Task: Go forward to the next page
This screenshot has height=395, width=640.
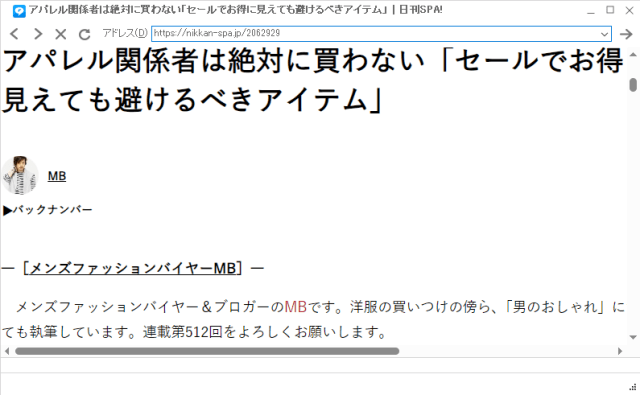Action: tap(38, 34)
